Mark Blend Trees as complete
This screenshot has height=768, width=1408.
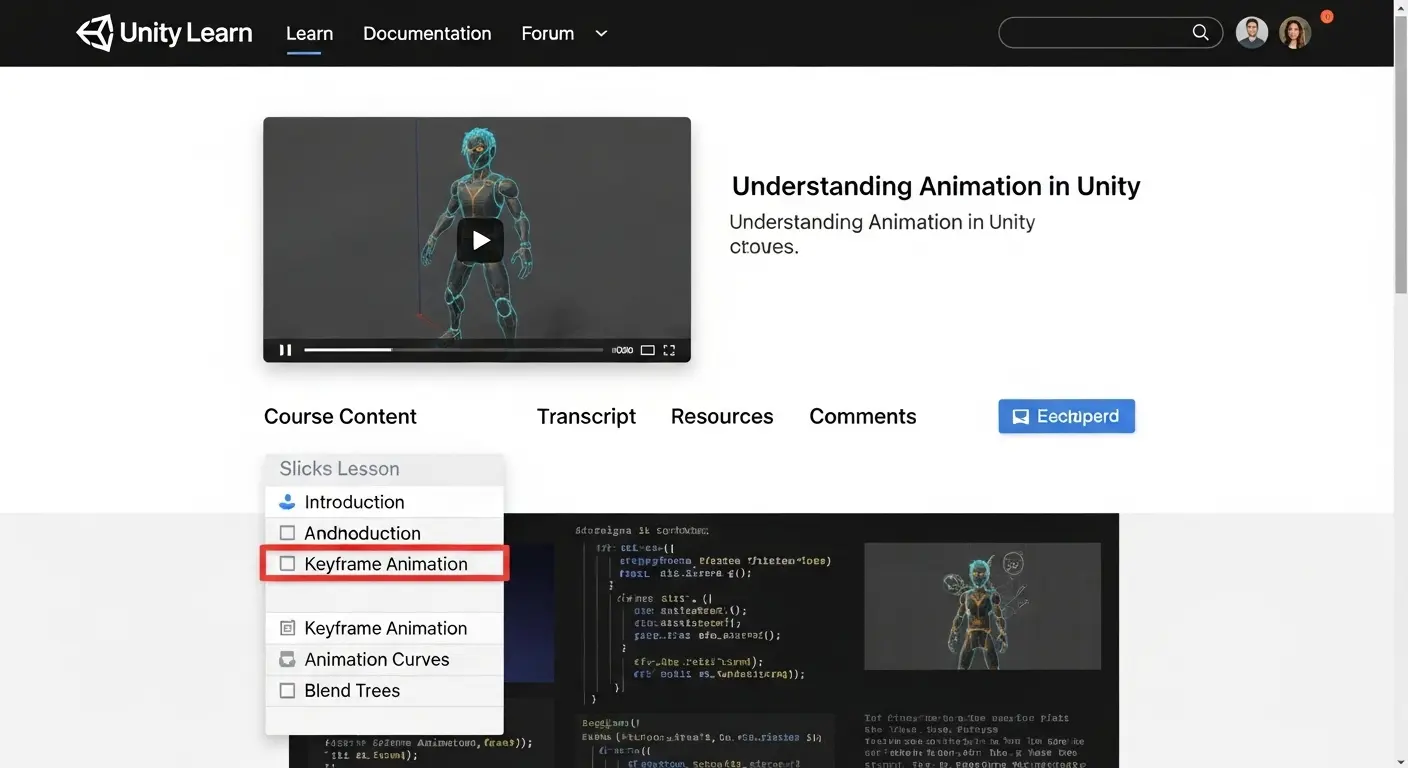(x=287, y=690)
